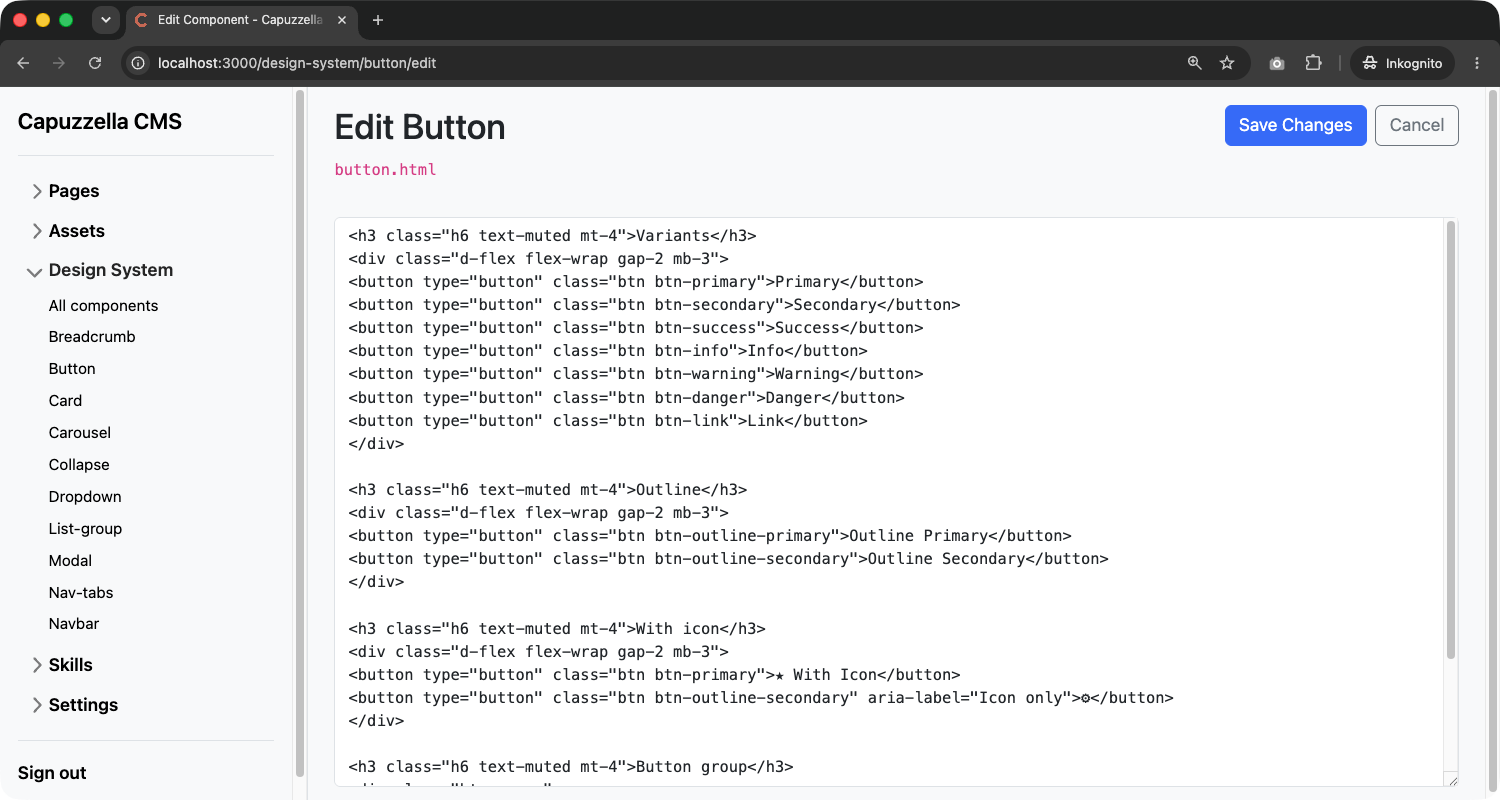The height and width of the screenshot is (800, 1500).
Task: Click the textarea resize handle corner
Action: pyautogui.click(x=1451, y=780)
